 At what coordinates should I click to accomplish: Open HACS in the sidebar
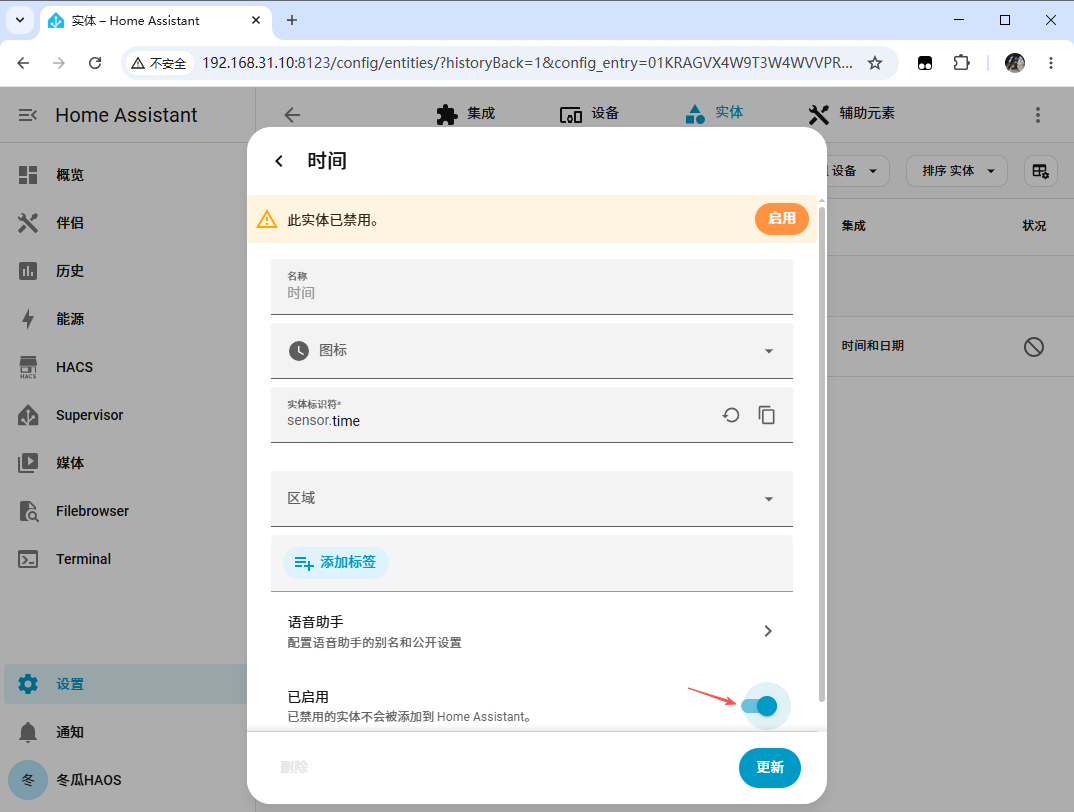pos(125,367)
